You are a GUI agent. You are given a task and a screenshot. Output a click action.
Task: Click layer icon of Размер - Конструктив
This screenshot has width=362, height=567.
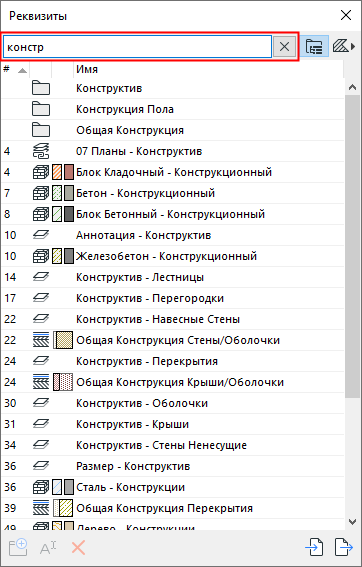pyautogui.click(x=41, y=466)
